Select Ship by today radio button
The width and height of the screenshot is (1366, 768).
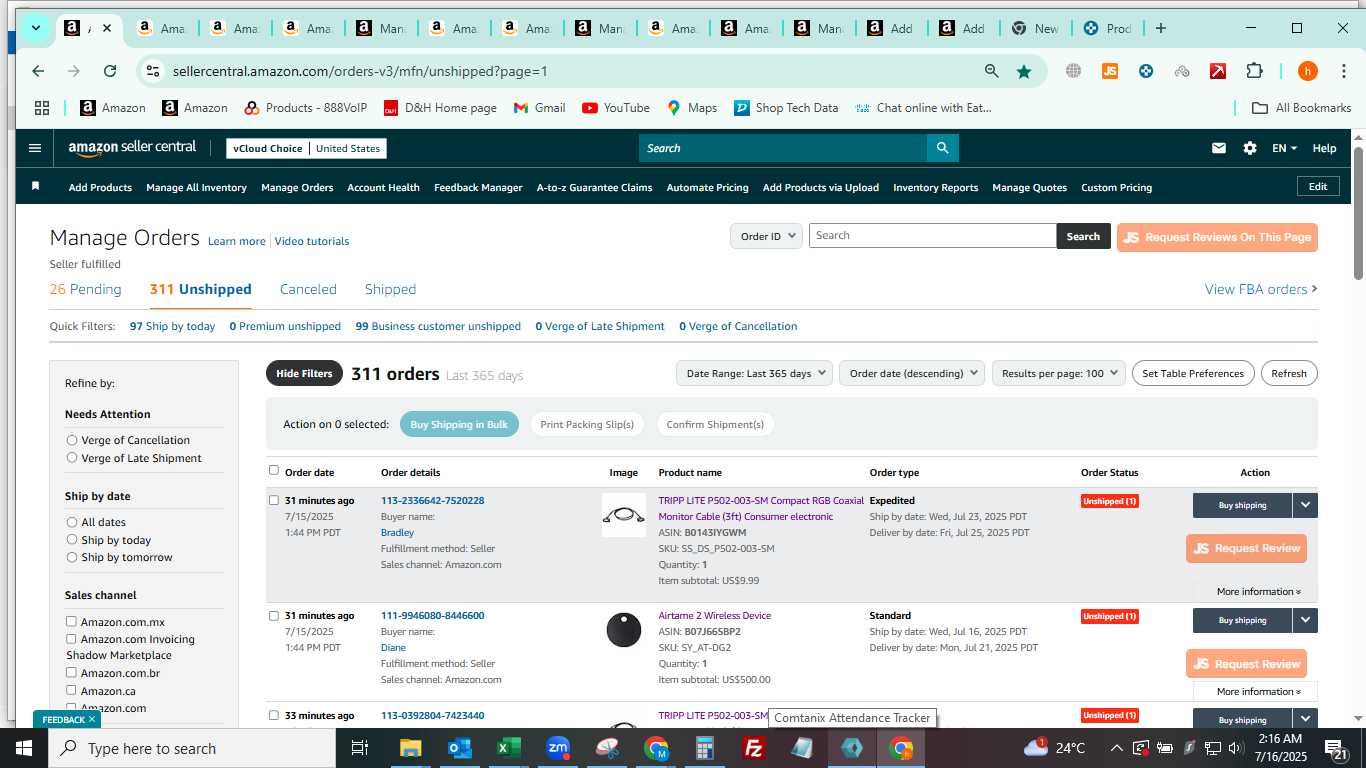(72, 540)
